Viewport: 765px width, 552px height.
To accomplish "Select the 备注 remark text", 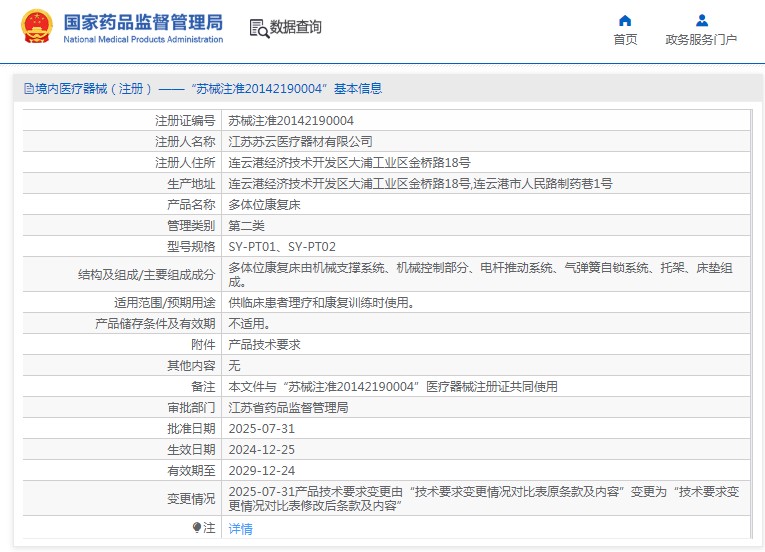I will point(393,387).
